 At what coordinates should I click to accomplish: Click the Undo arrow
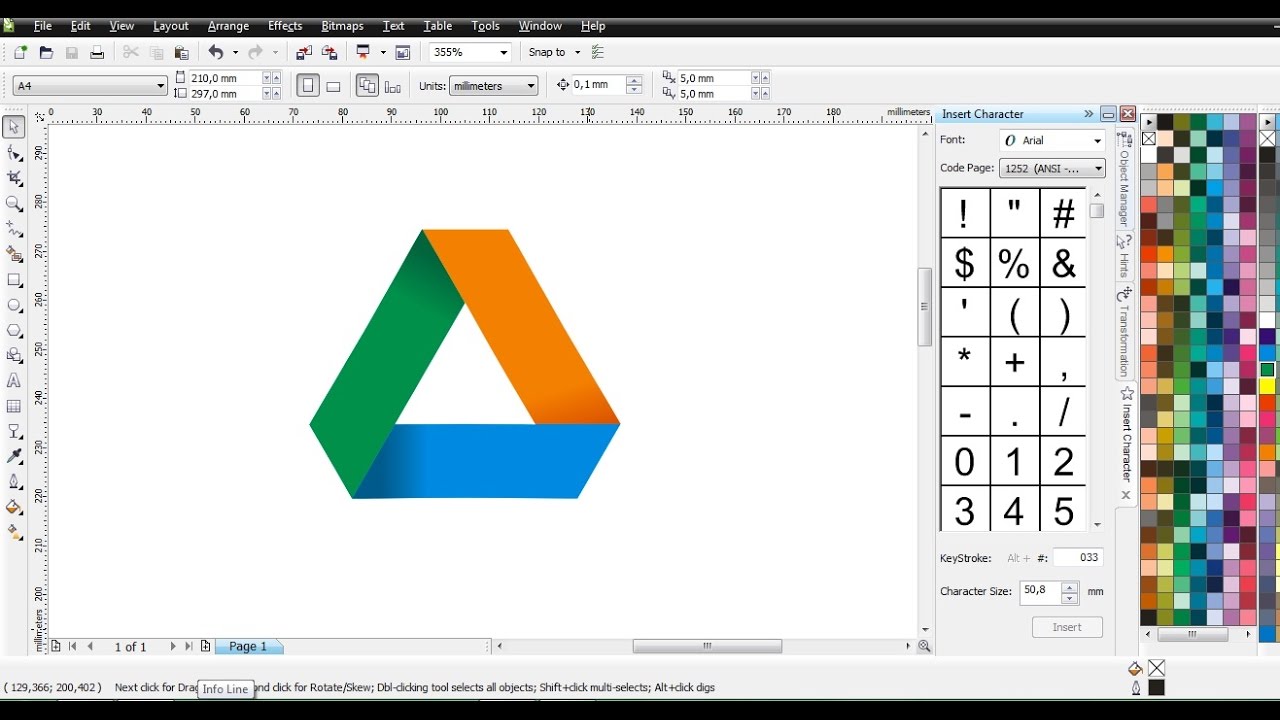215,52
